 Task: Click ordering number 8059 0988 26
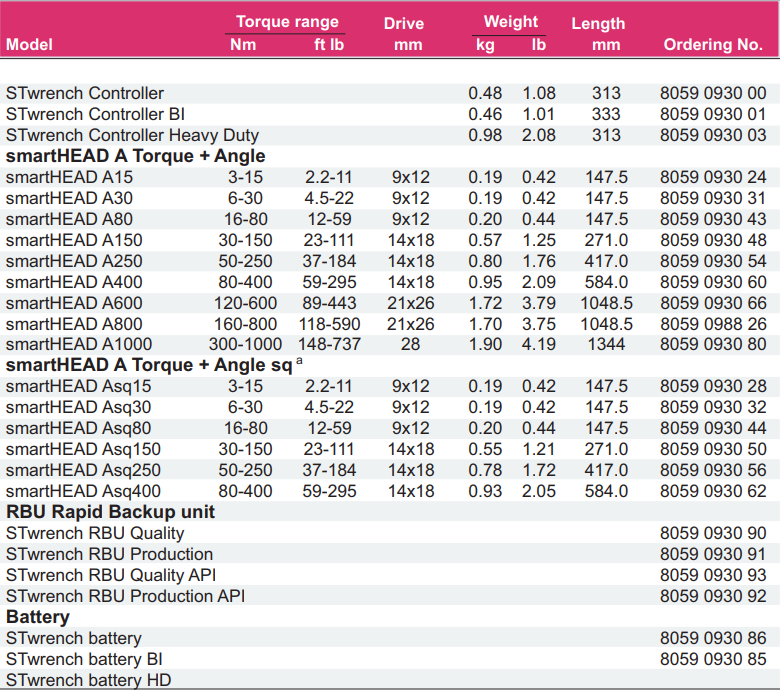point(713,324)
